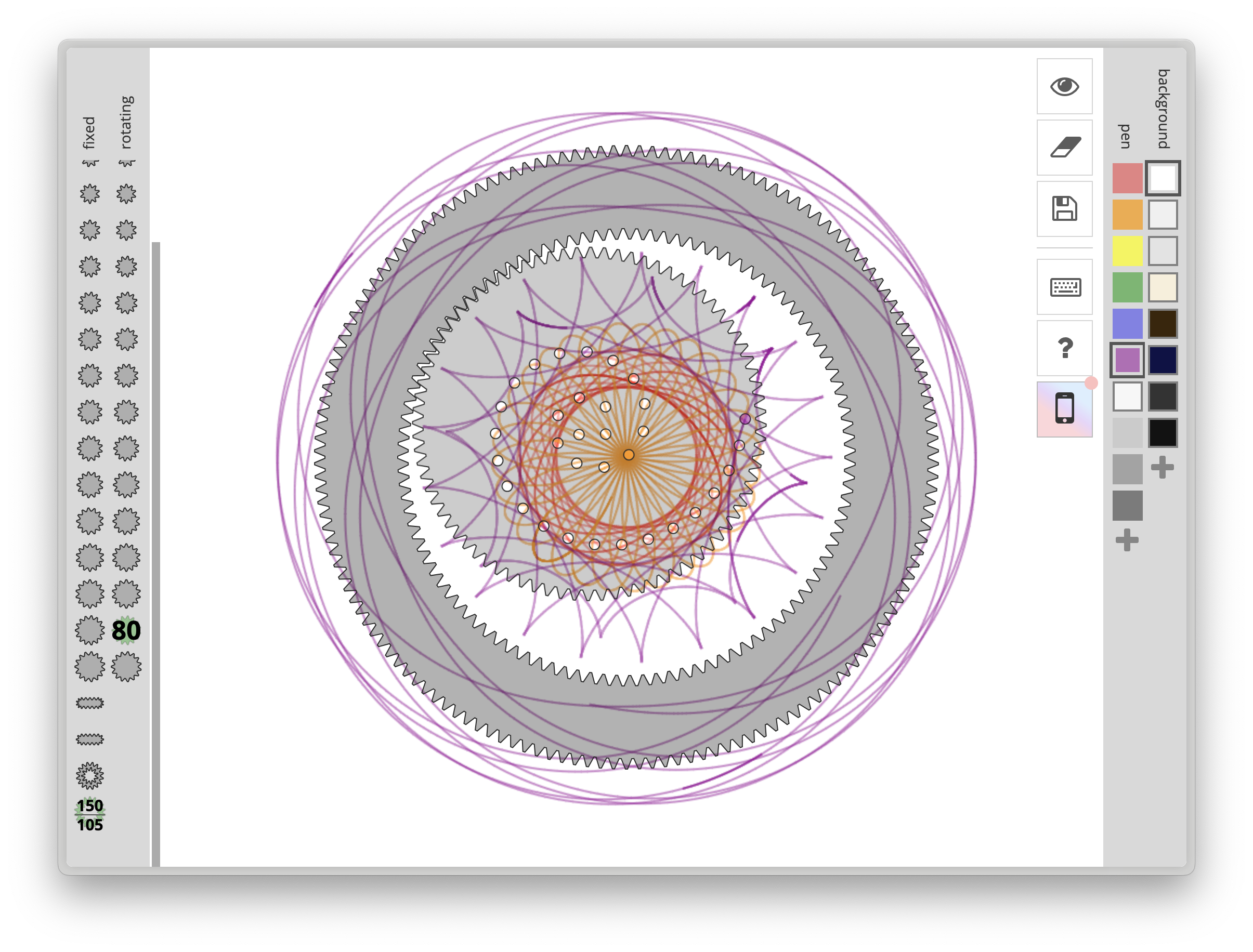Open help with the question mark icon

pos(1064,348)
